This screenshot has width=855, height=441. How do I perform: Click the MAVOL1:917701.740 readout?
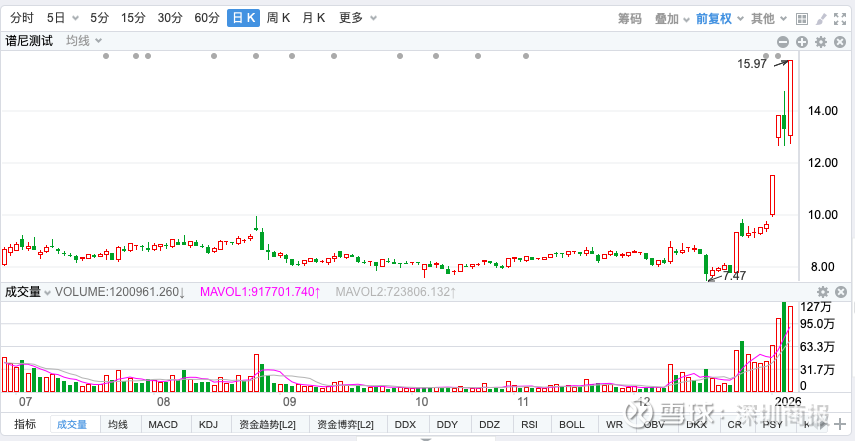260,292
